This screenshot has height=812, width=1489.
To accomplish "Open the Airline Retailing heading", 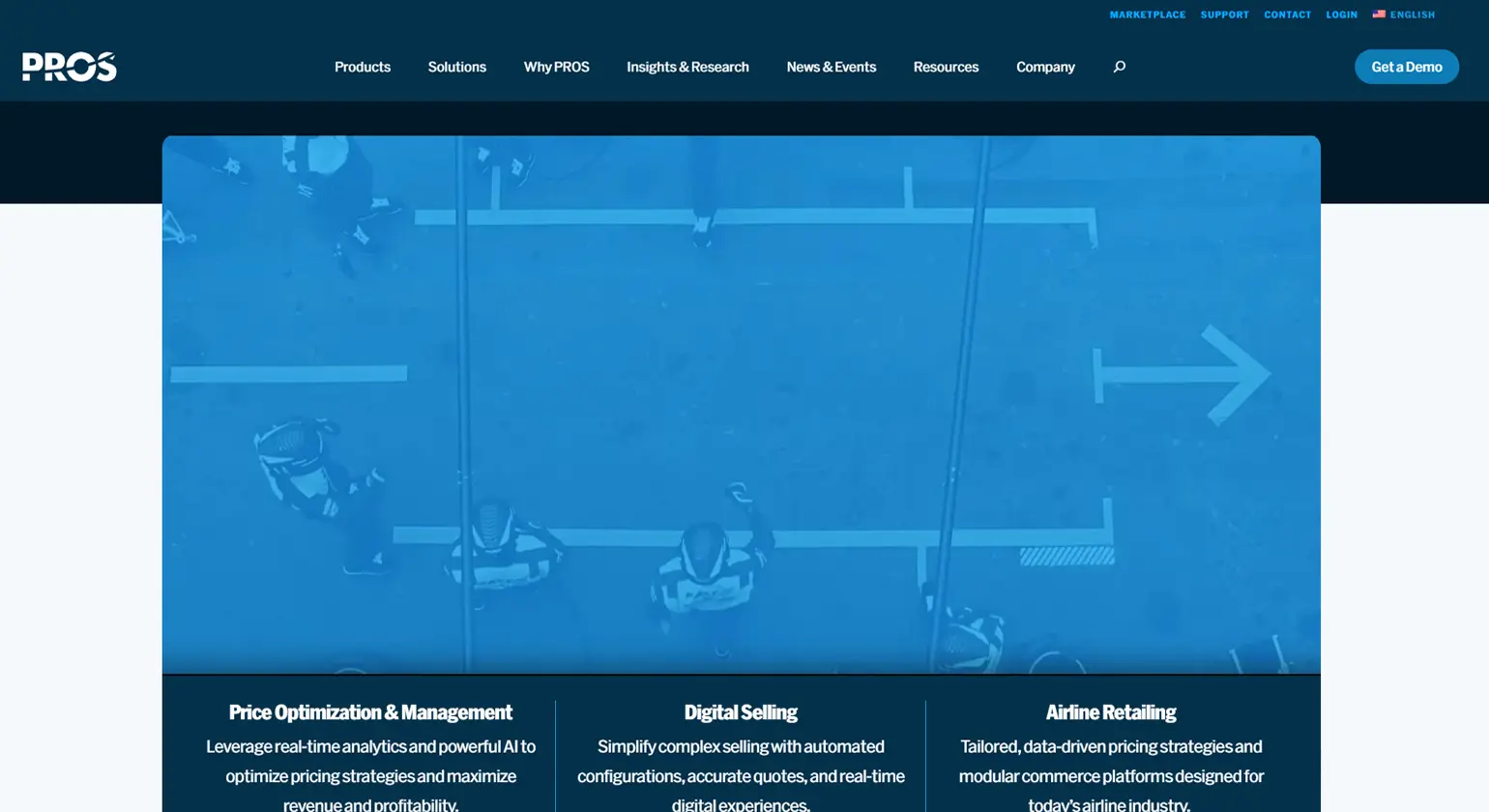I will pos(1110,712).
